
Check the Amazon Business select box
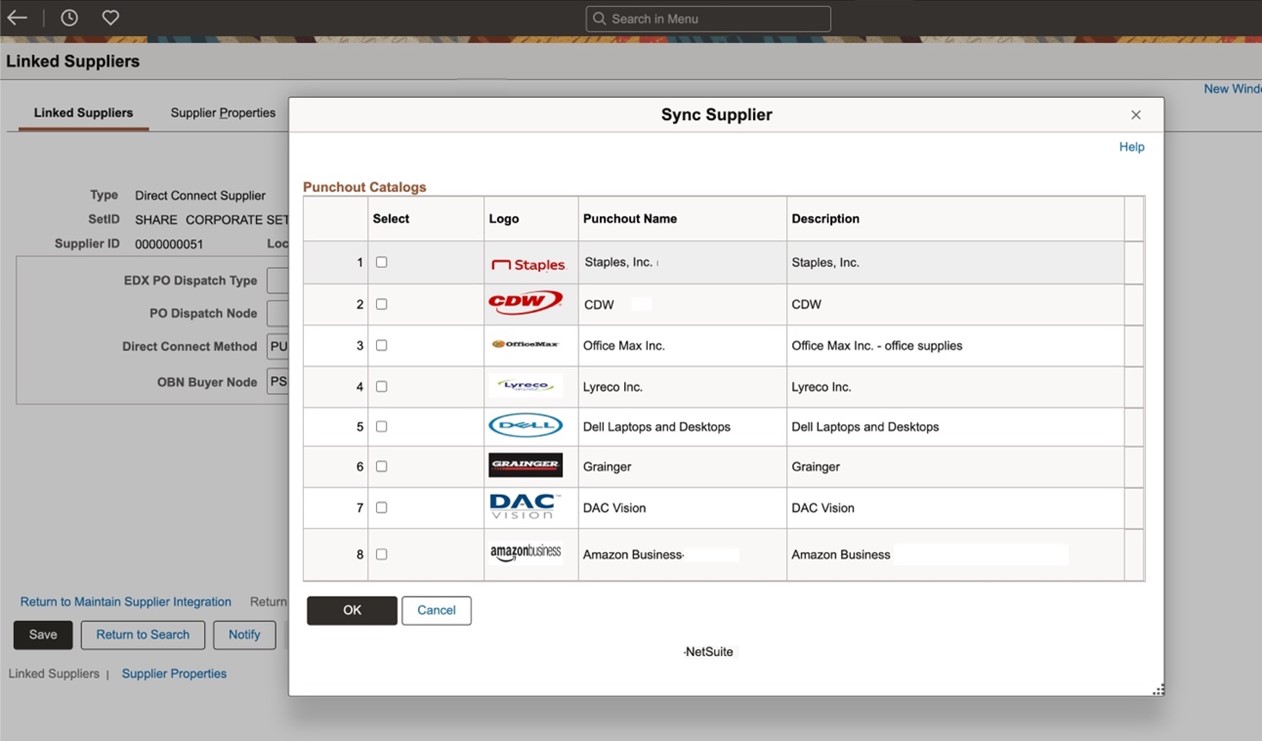click(381, 554)
